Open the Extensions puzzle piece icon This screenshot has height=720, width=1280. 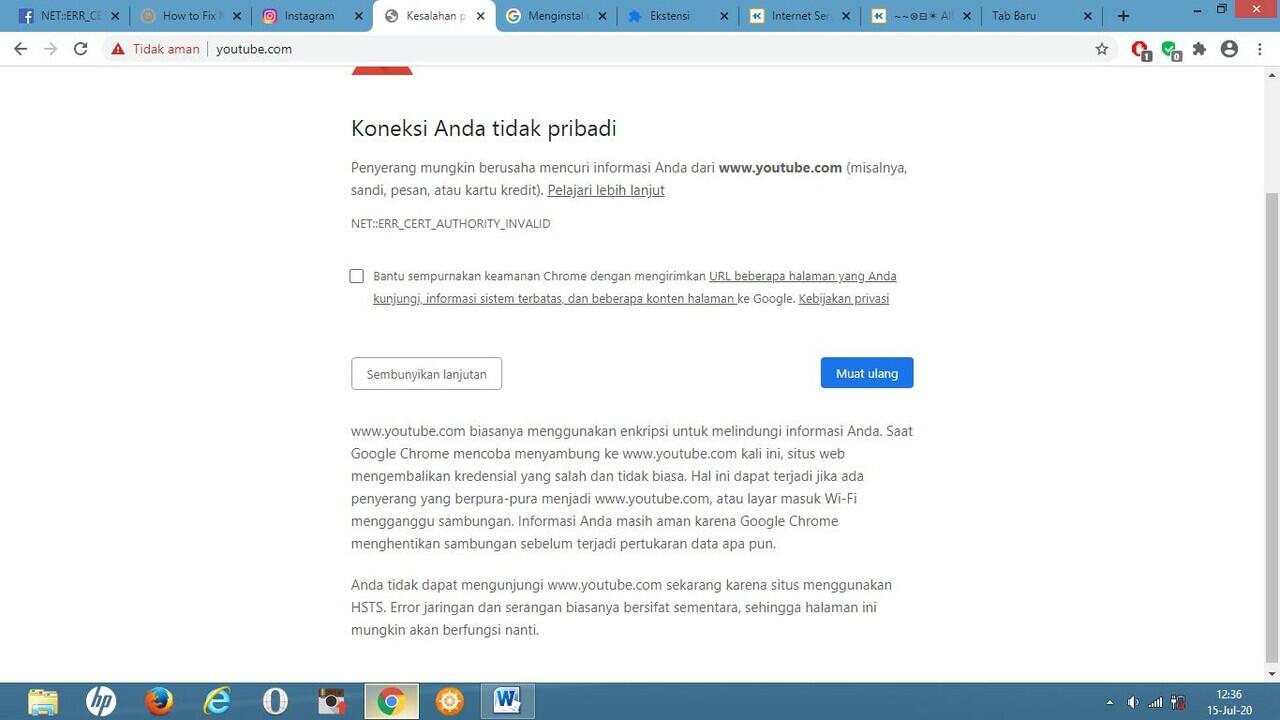point(1199,48)
